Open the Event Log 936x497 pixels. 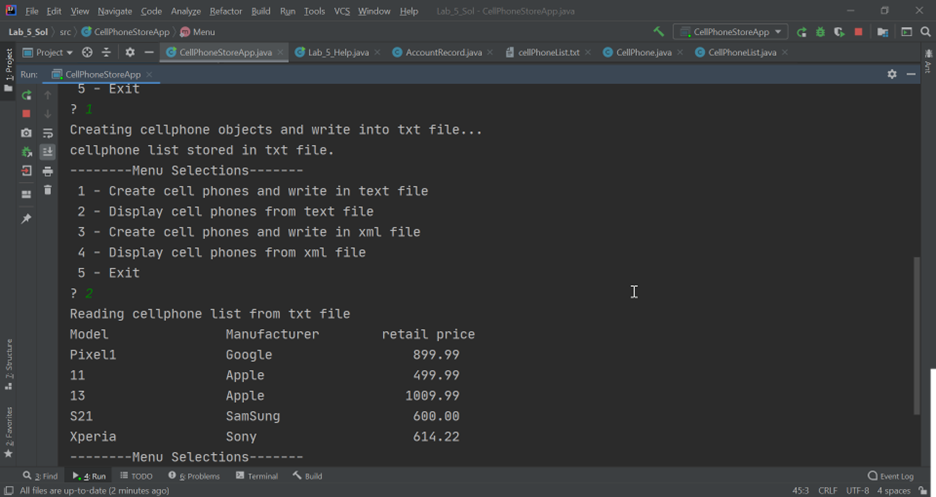point(891,476)
